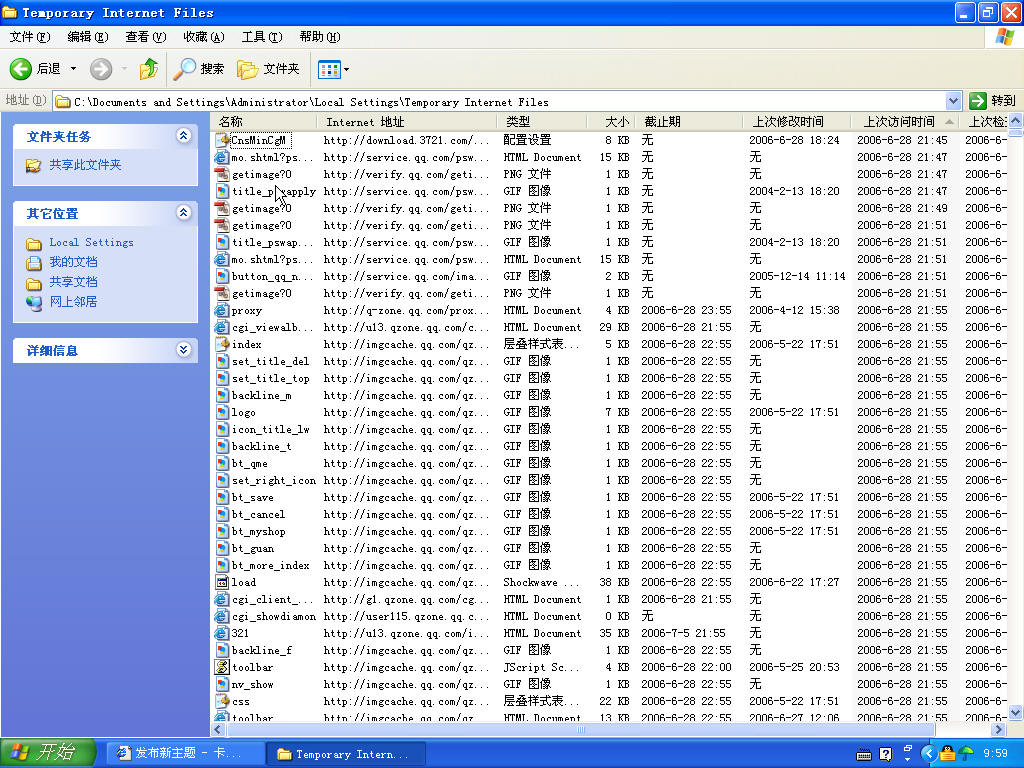The image size is (1024, 768).
Task: Open the 我的文档 link
Action: (73, 262)
